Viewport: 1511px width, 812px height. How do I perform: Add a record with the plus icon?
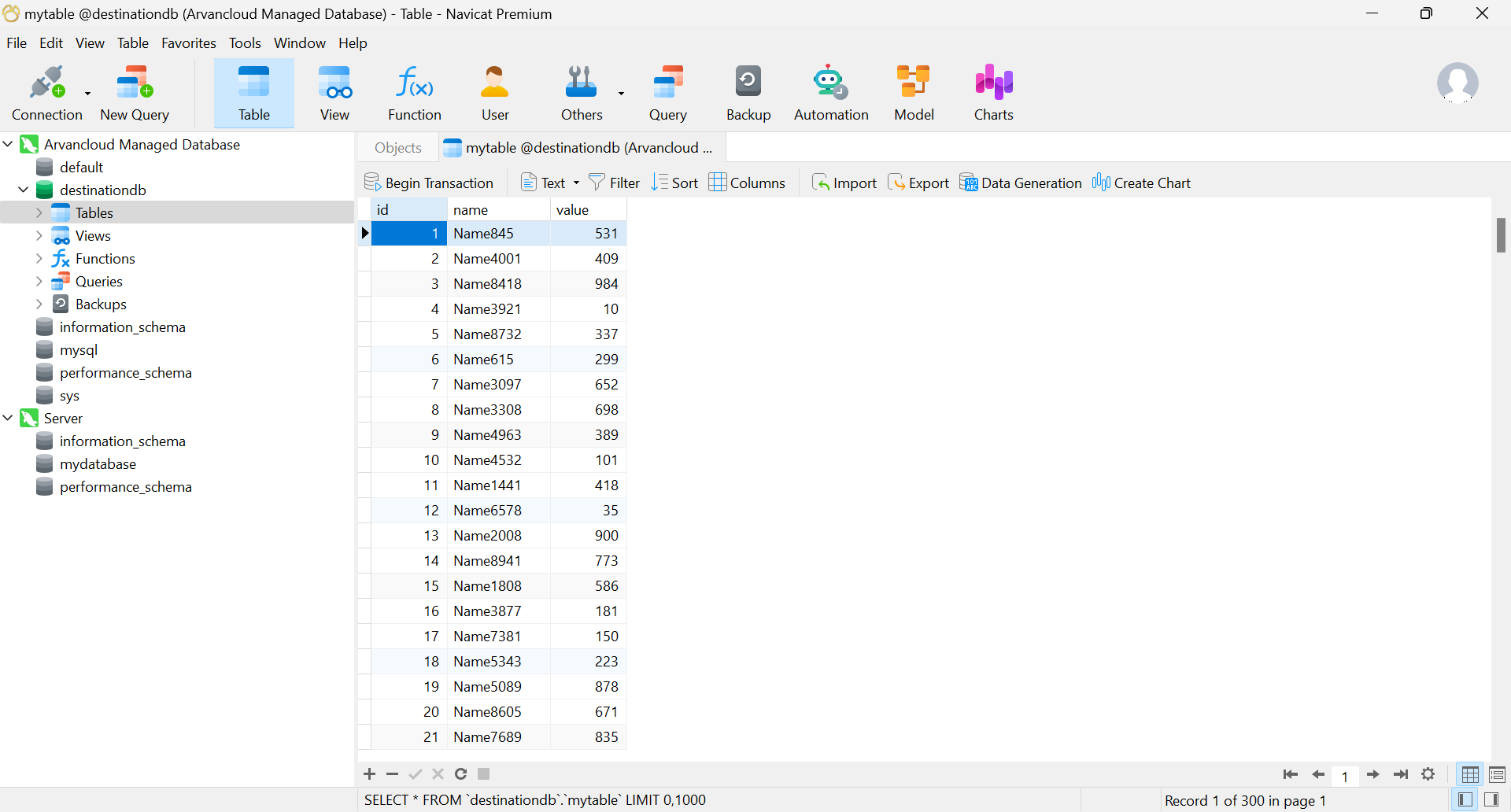369,774
